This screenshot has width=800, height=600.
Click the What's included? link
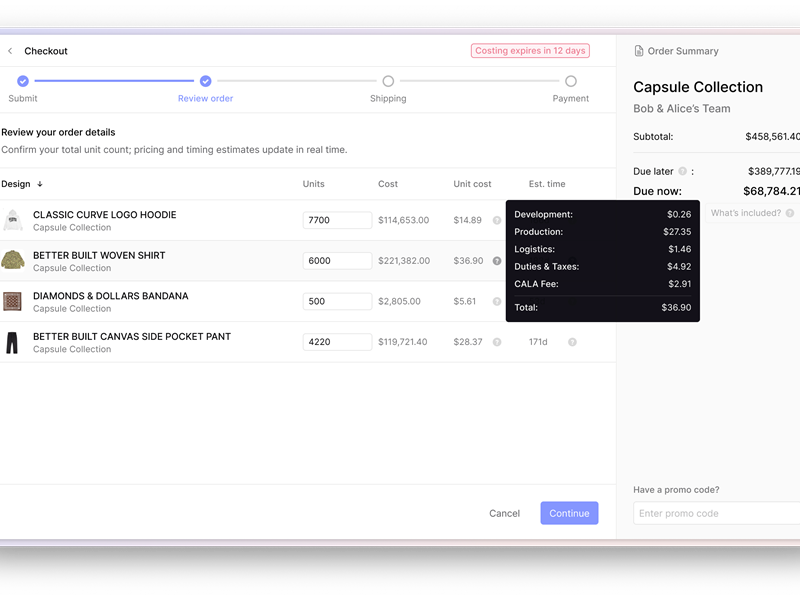746,213
